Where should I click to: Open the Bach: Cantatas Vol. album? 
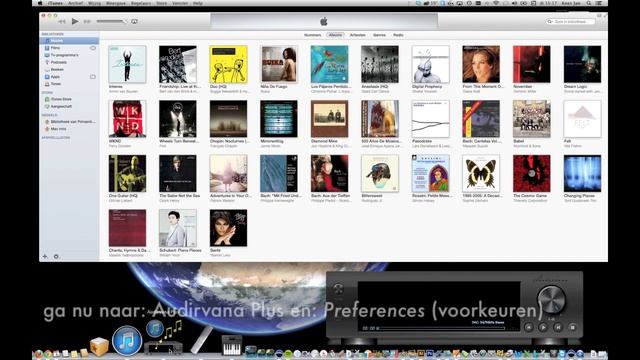point(481,119)
